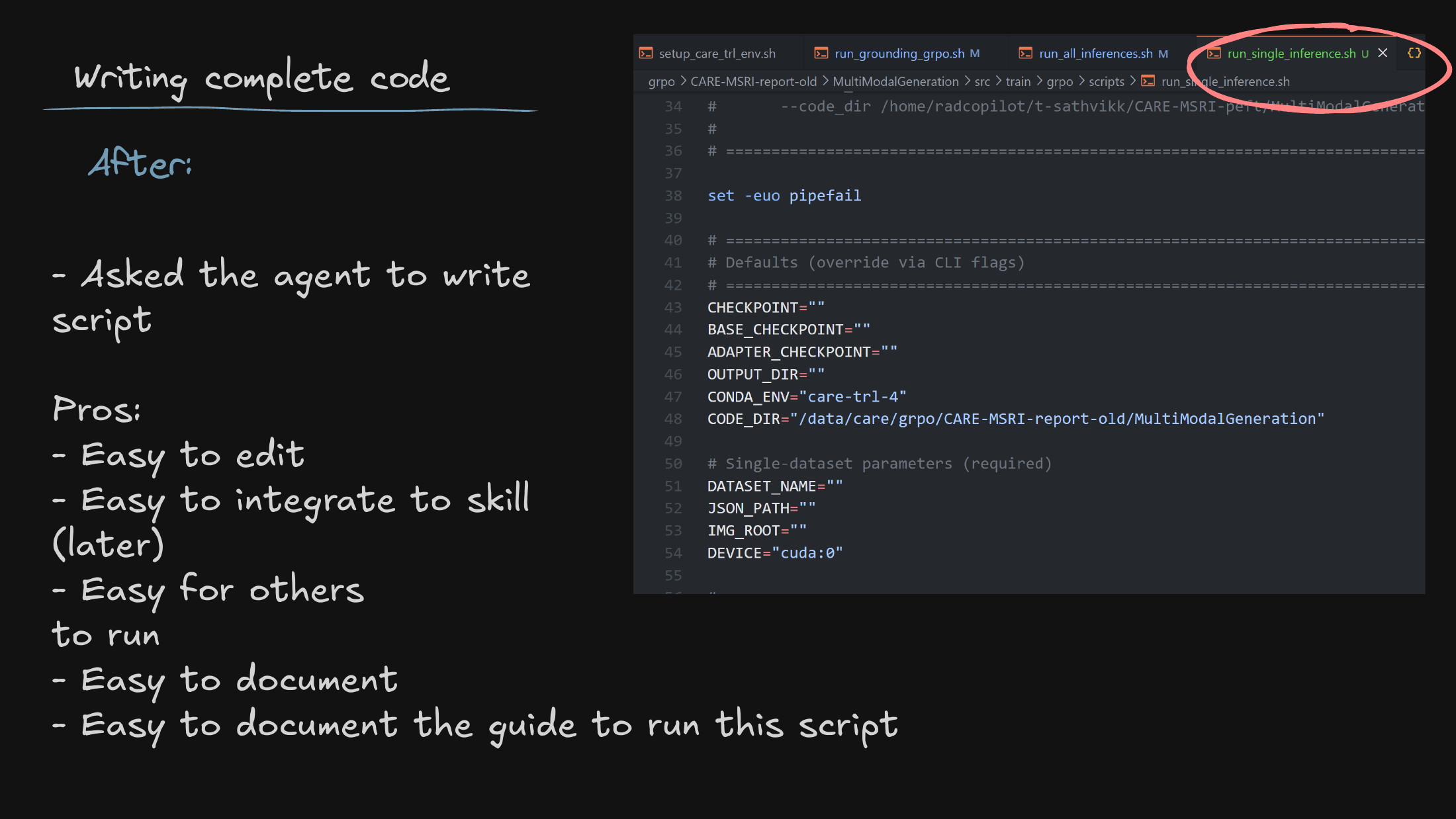
Task: Click shell icon on run_single_inference.sh tab
Action: [x=1214, y=54]
